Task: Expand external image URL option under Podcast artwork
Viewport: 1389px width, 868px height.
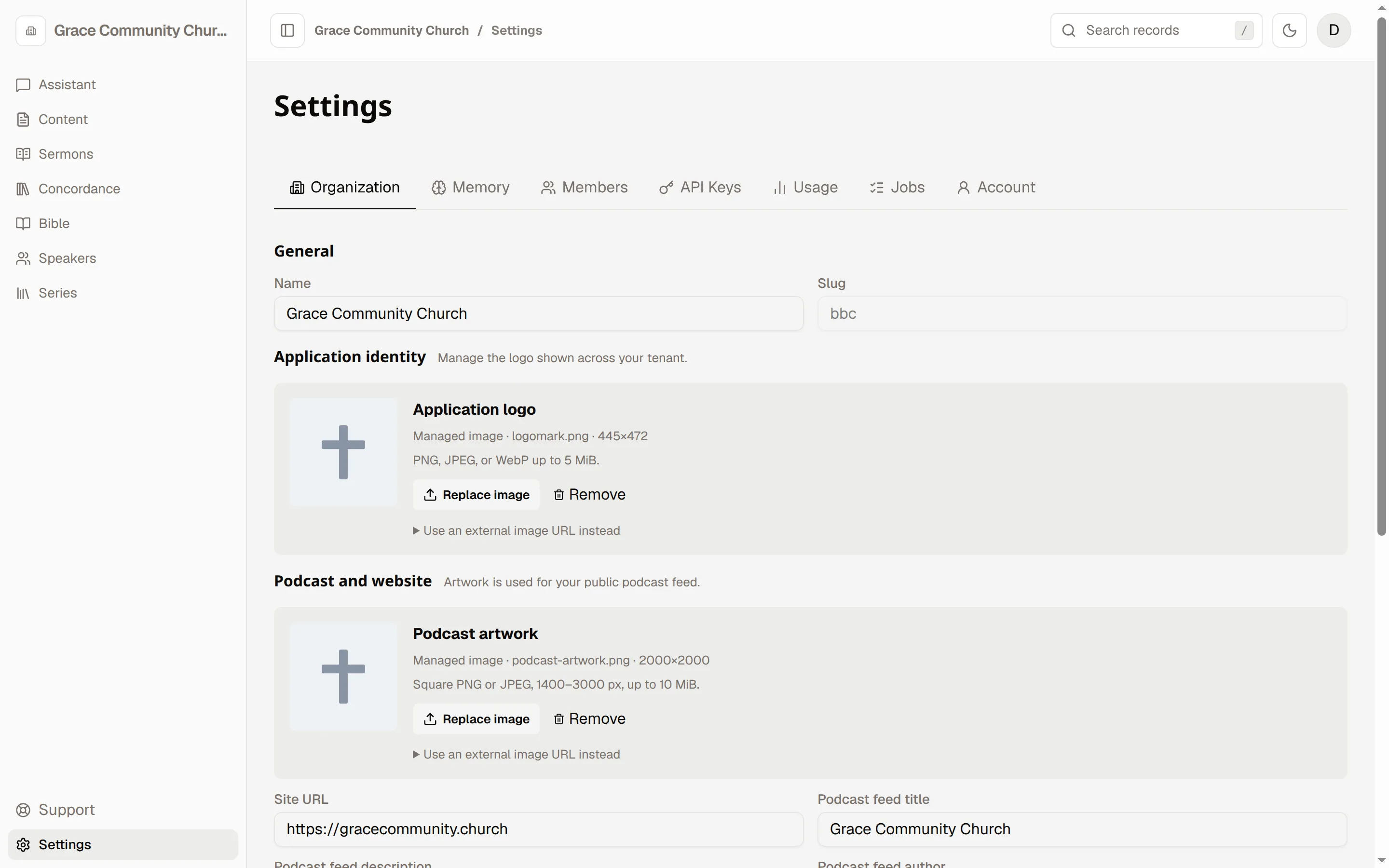Action: point(516,754)
